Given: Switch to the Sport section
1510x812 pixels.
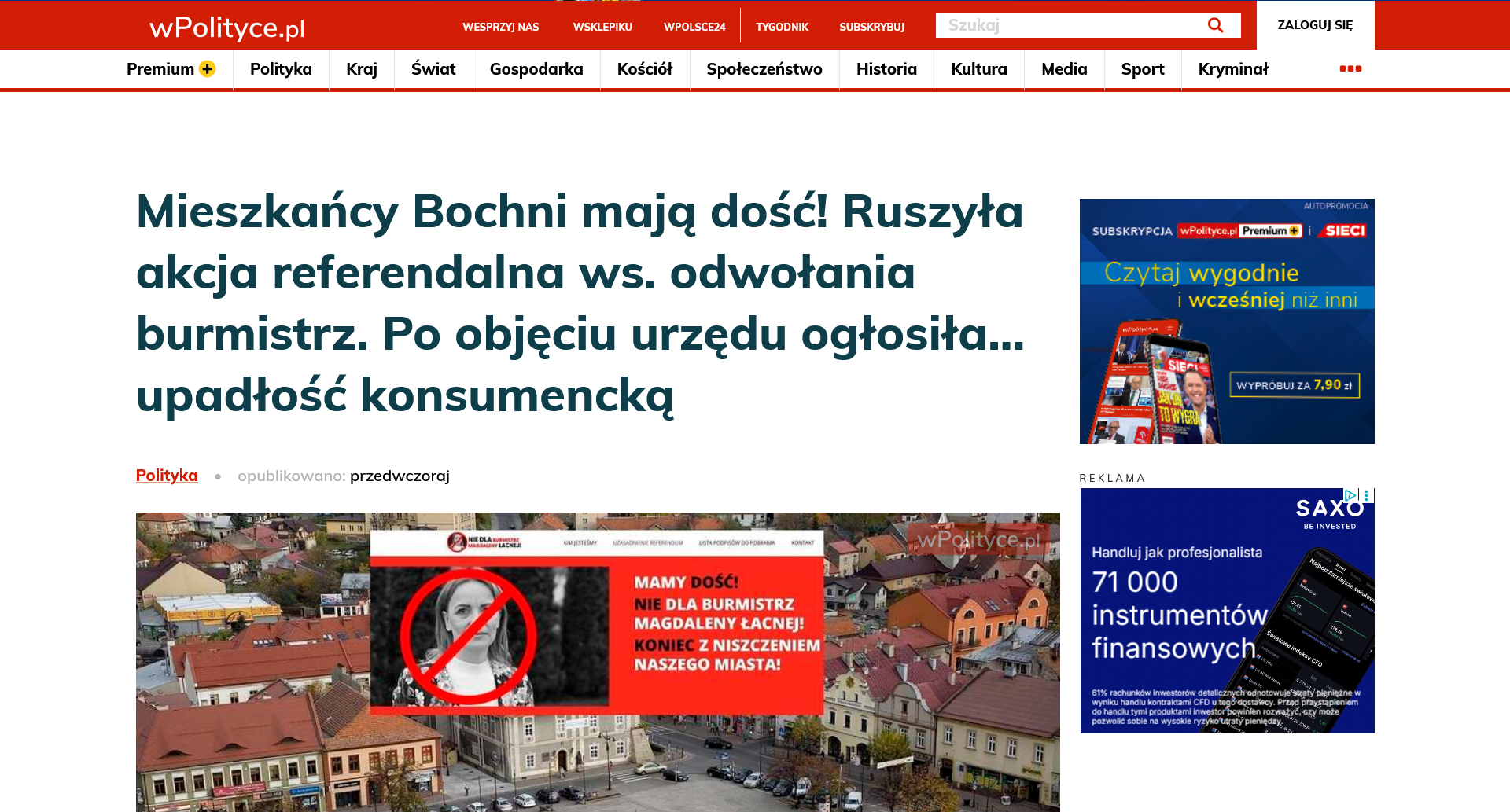Looking at the screenshot, I should coord(1142,69).
